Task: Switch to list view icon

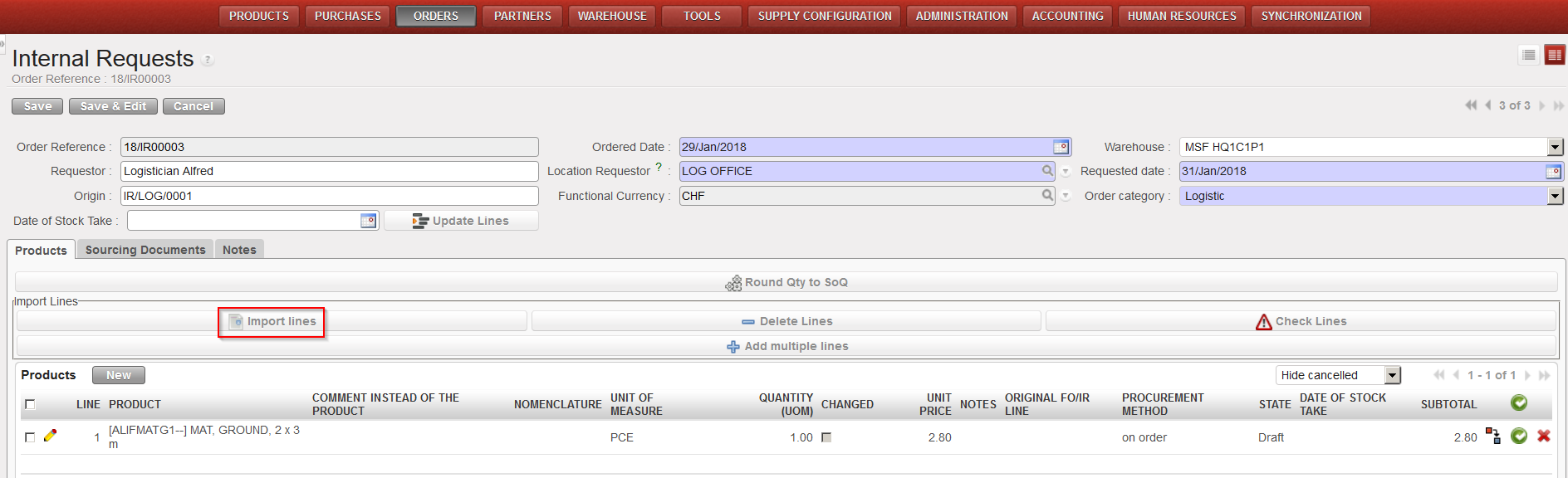Action: pos(1529,55)
